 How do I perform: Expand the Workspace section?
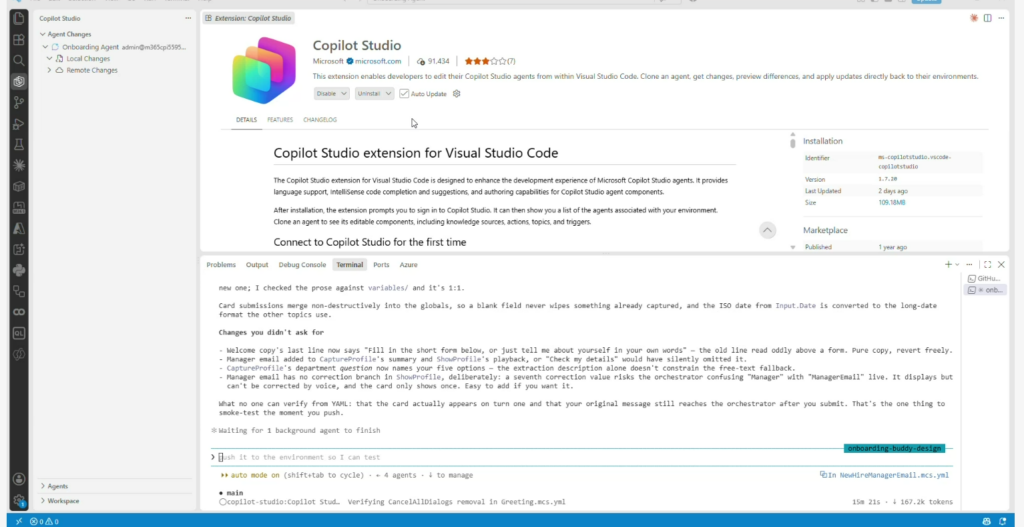pos(43,501)
